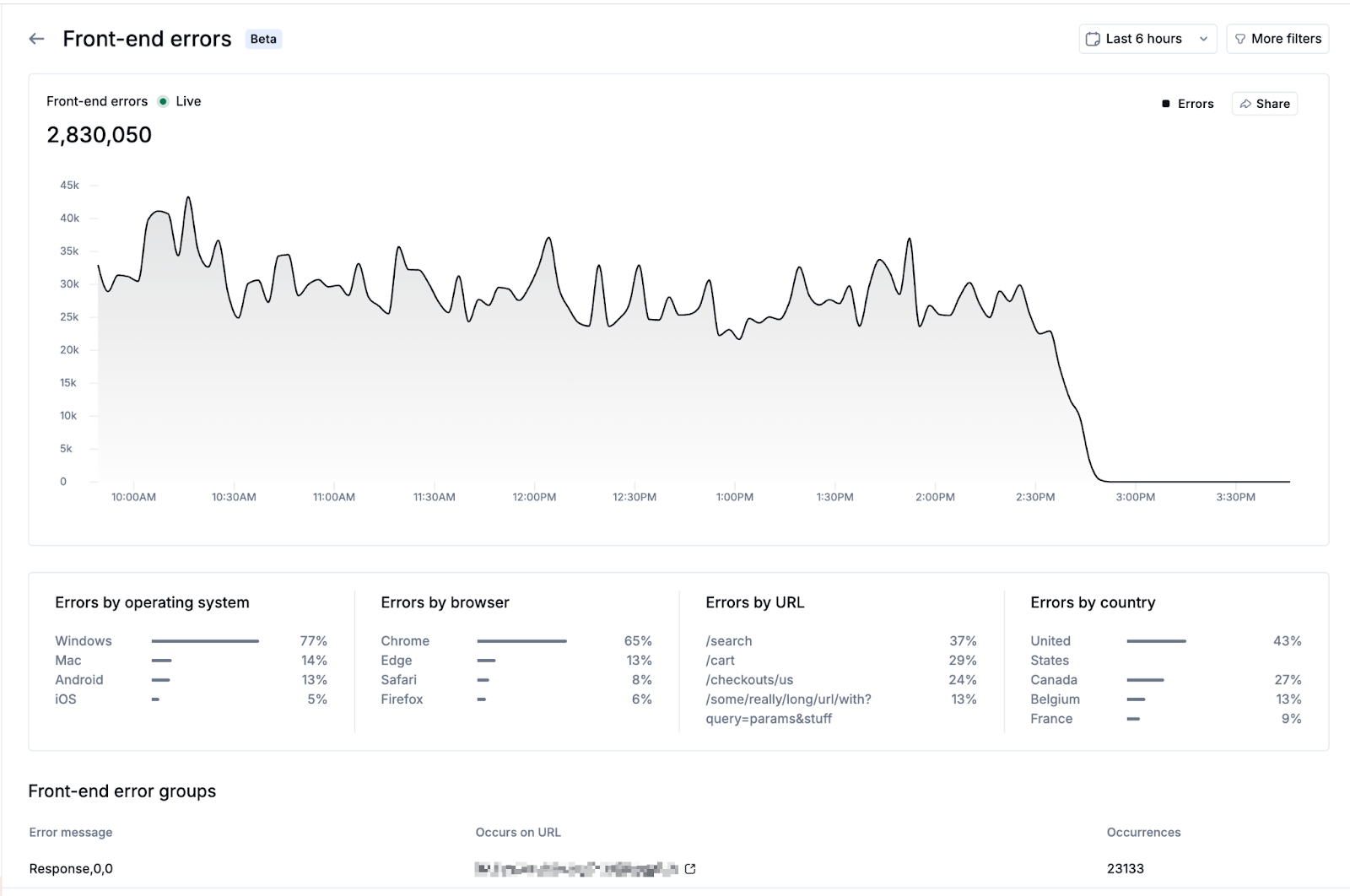Click the filter funnel icon
Screen dimensions: 1350x896
1240,39
